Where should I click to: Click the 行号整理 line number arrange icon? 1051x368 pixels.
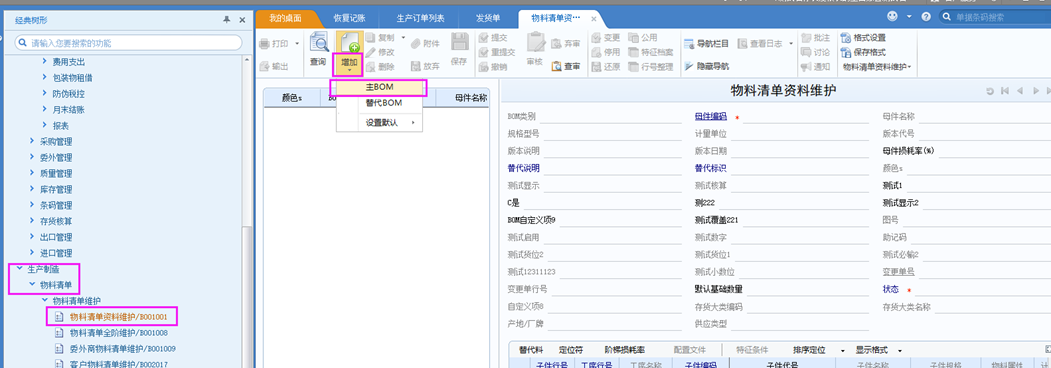(633, 66)
